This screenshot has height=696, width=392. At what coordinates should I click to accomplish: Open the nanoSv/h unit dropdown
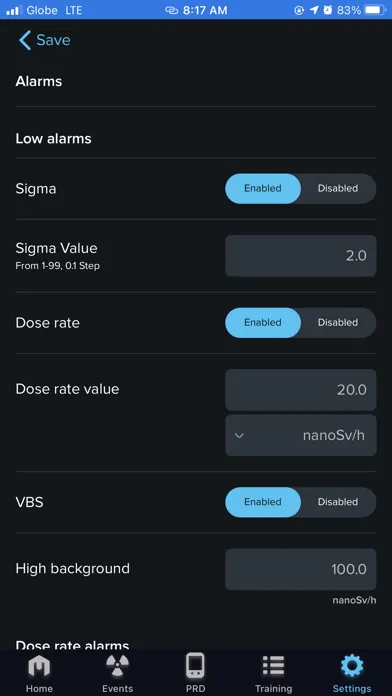click(x=301, y=435)
